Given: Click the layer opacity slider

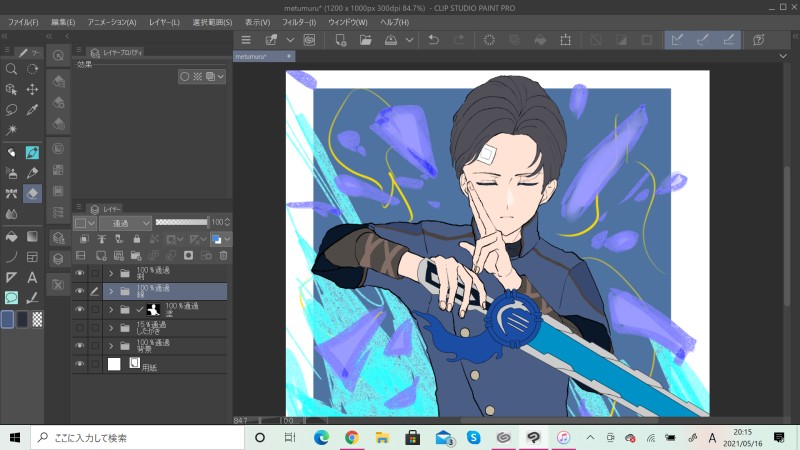Looking at the screenshot, I should [182, 222].
